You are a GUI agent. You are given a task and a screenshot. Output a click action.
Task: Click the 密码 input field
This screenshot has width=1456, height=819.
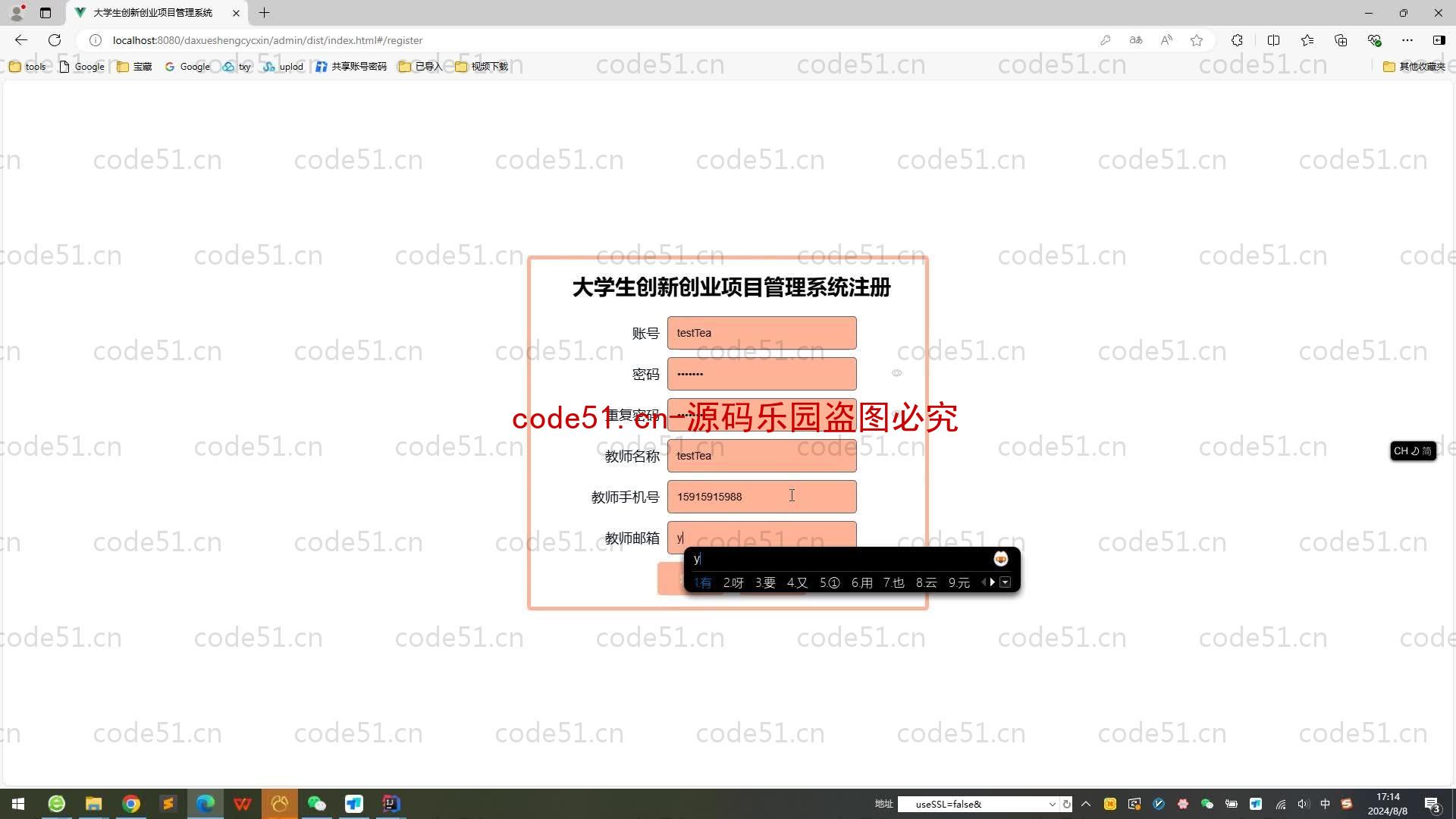click(761, 374)
